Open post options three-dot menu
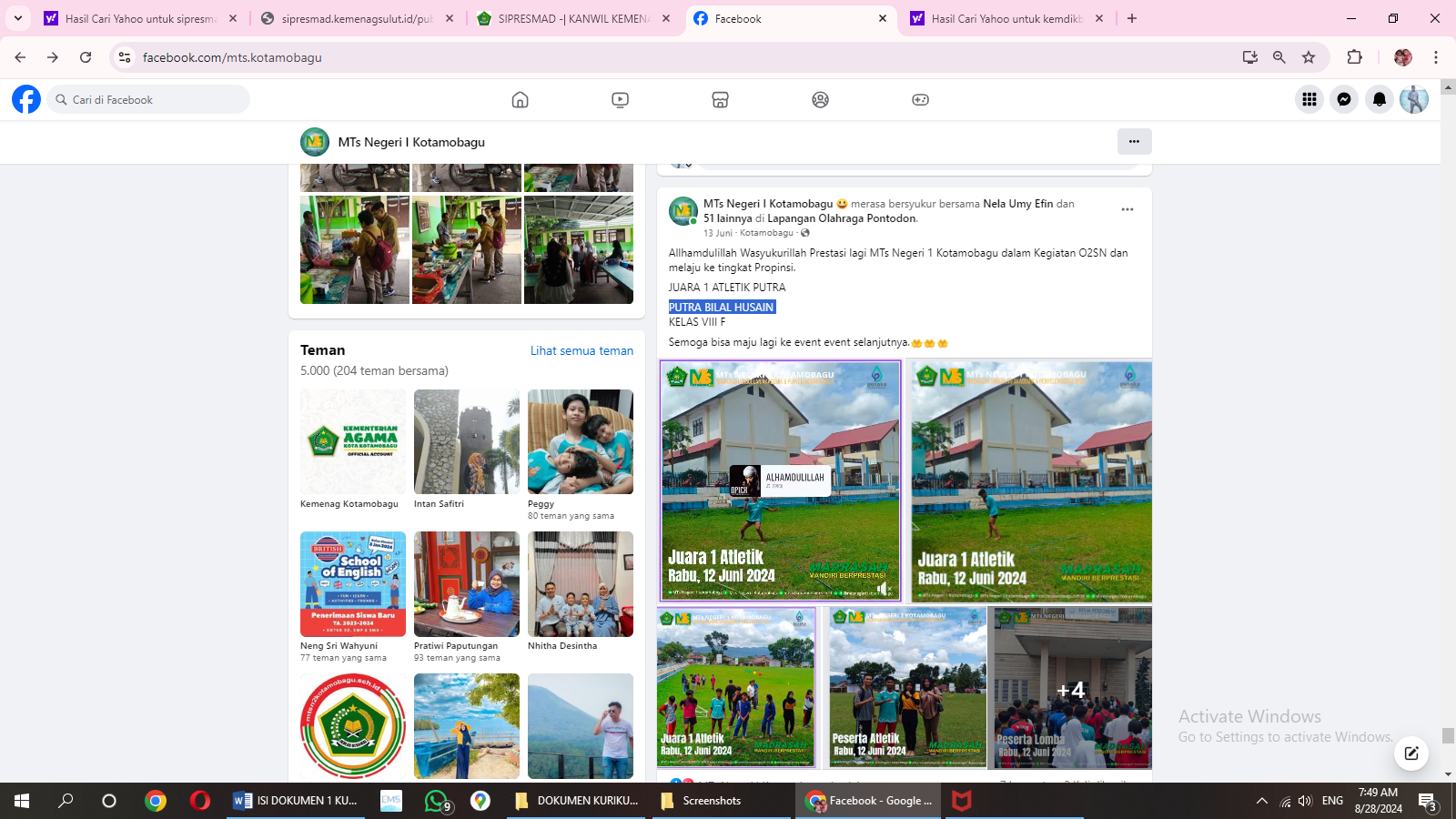 [x=1127, y=209]
